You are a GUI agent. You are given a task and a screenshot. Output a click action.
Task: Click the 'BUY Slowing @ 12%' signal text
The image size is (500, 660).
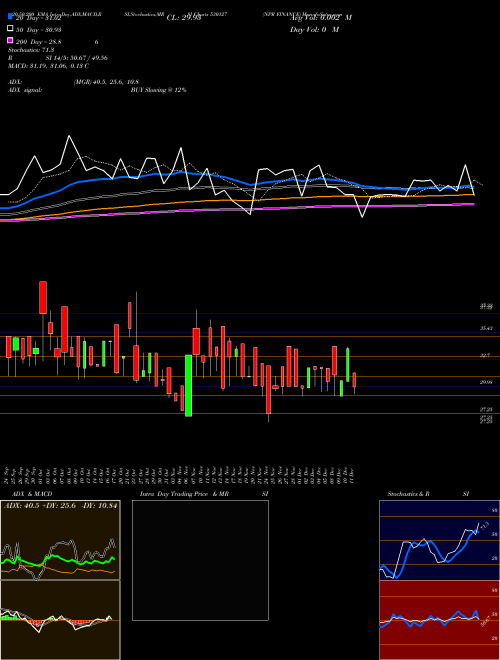(x=159, y=90)
